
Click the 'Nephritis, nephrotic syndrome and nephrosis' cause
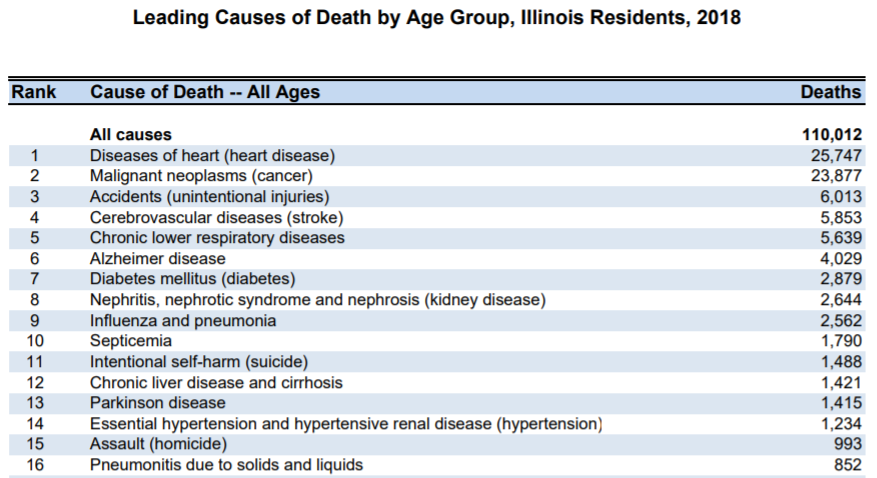pos(318,300)
